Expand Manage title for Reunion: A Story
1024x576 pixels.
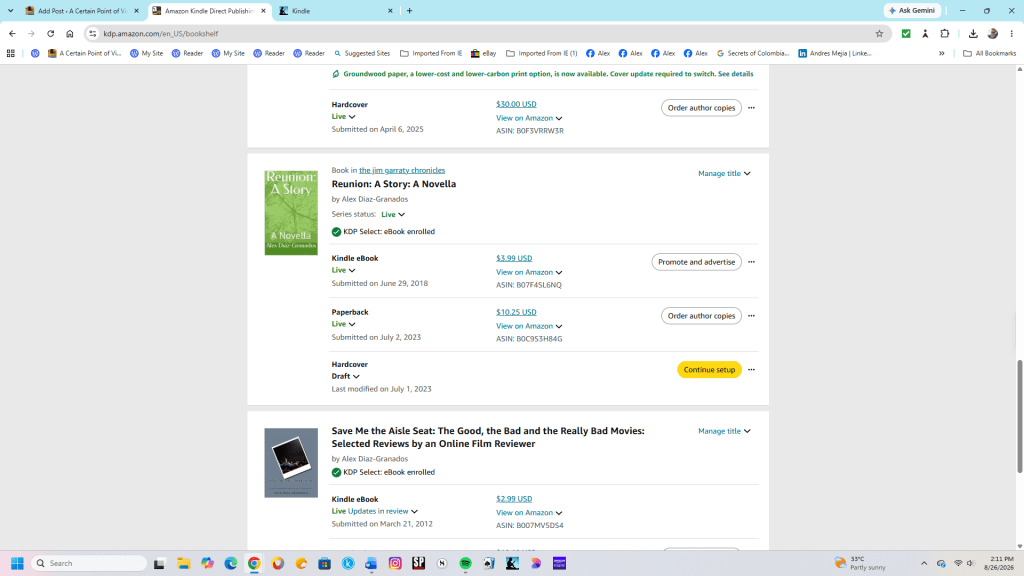tap(724, 174)
